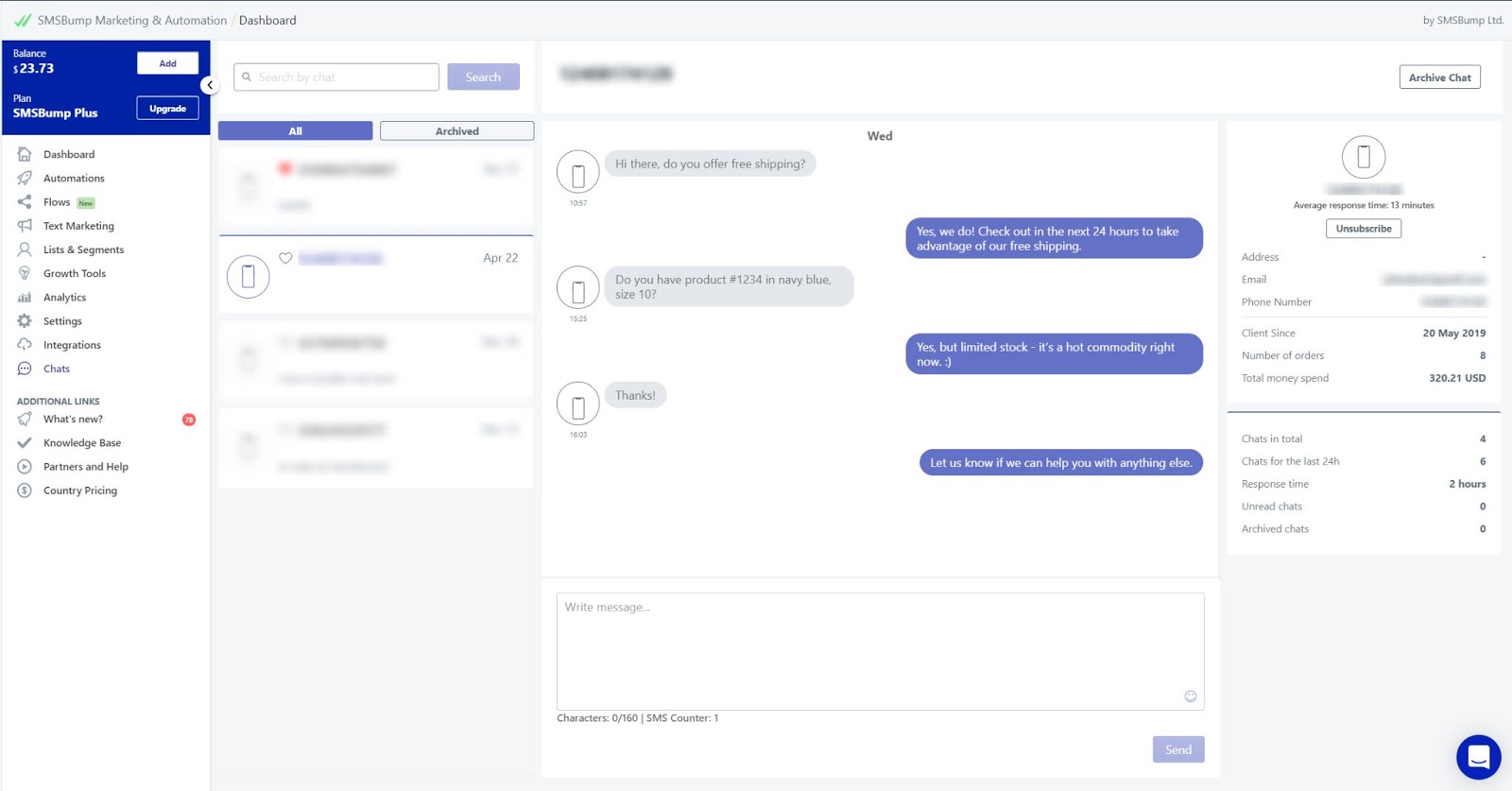Viewport: 1512px width, 791px height.
Task: Focus the Search by chat field
Action: (336, 77)
